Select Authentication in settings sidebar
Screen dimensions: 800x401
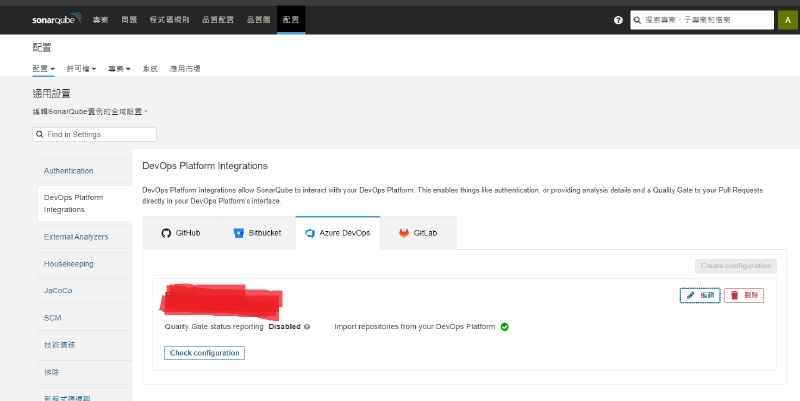tap(69, 171)
